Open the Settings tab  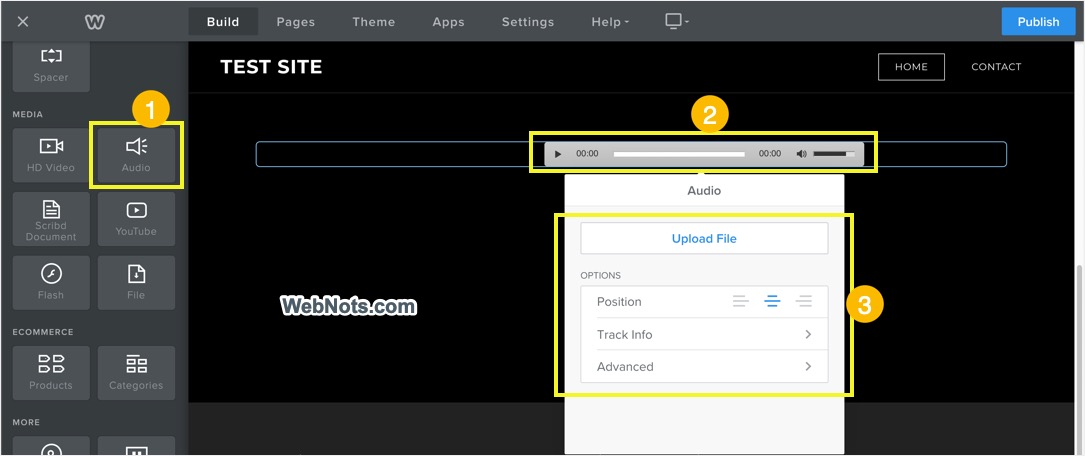(528, 21)
